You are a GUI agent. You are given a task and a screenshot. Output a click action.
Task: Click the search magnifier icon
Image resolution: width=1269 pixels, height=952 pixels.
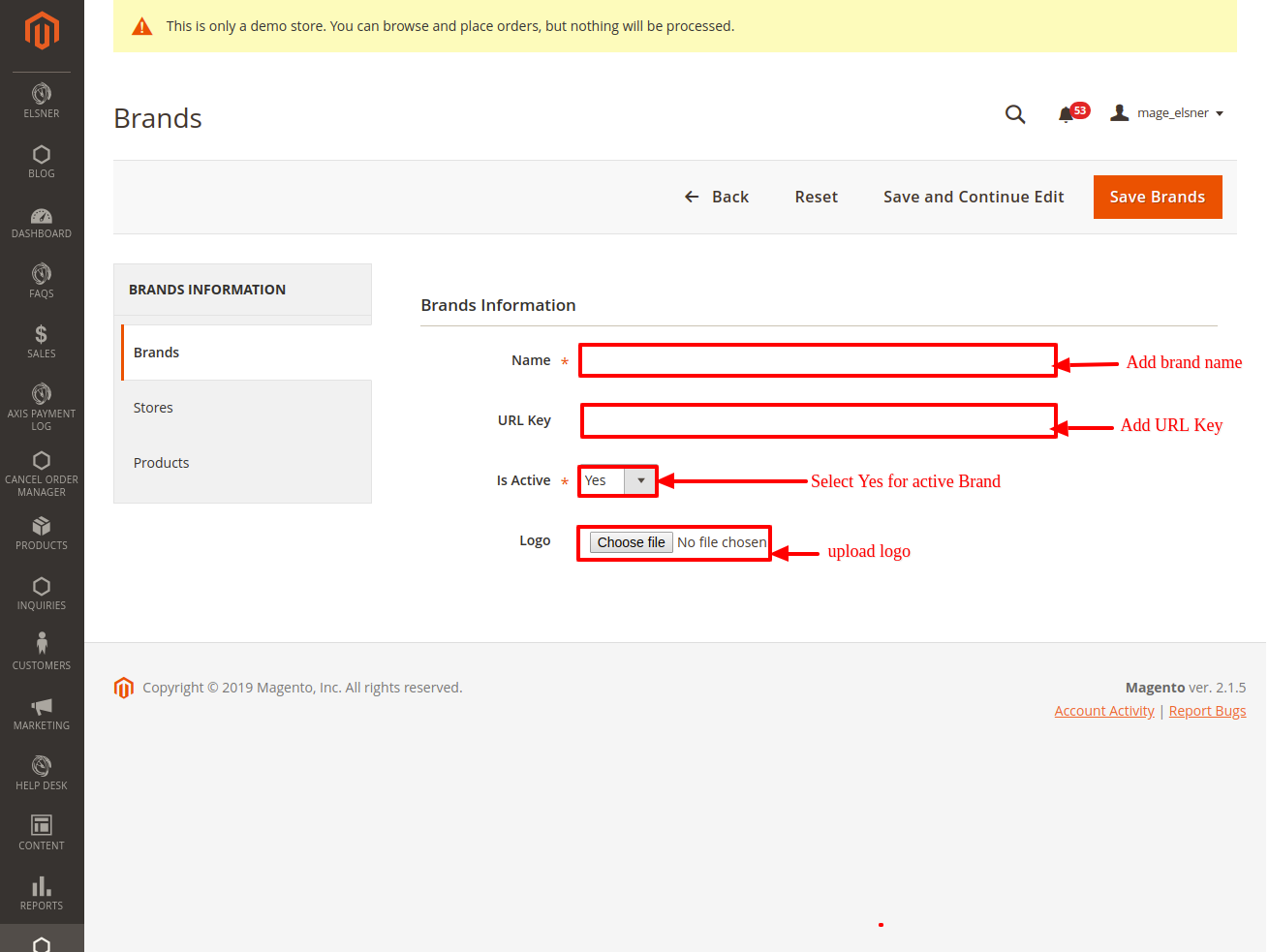(x=1014, y=114)
